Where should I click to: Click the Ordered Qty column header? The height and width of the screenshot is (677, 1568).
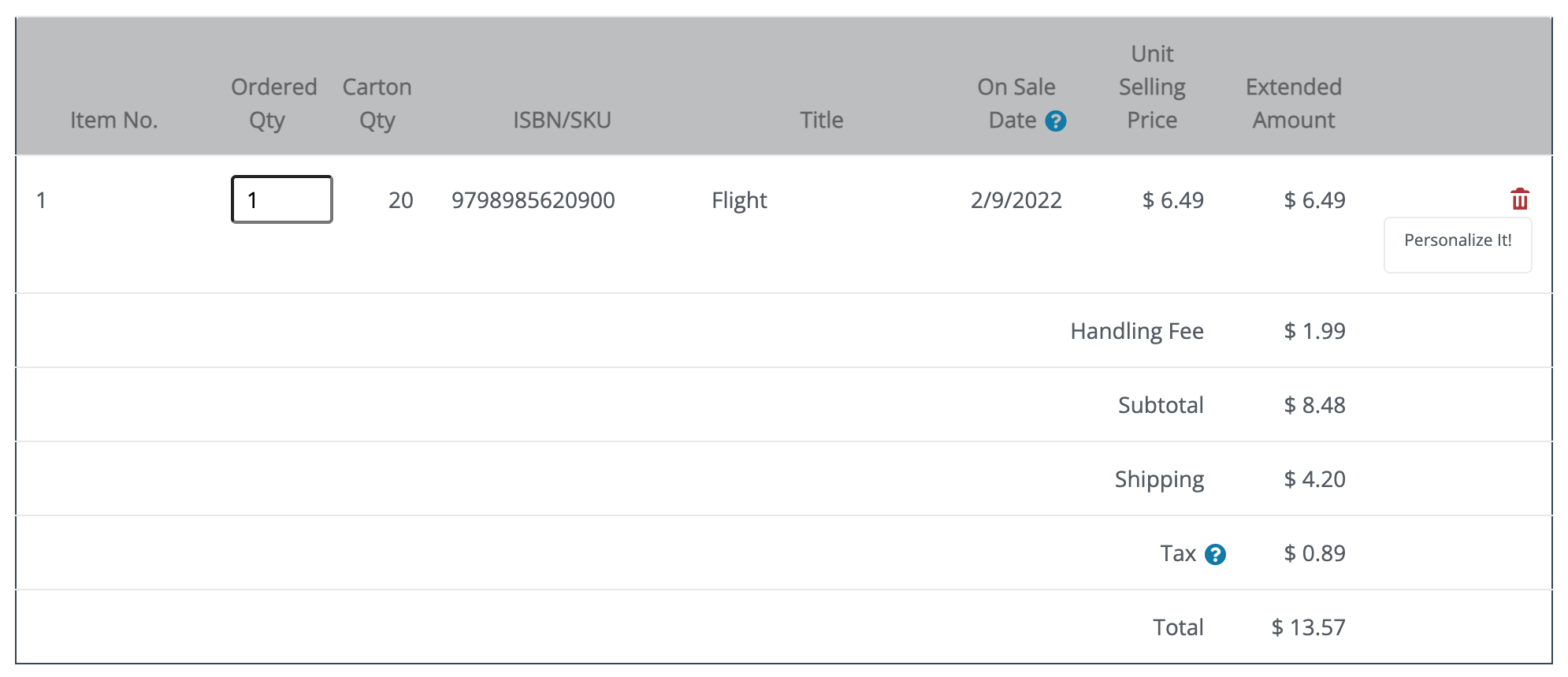[x=273, y=103]
